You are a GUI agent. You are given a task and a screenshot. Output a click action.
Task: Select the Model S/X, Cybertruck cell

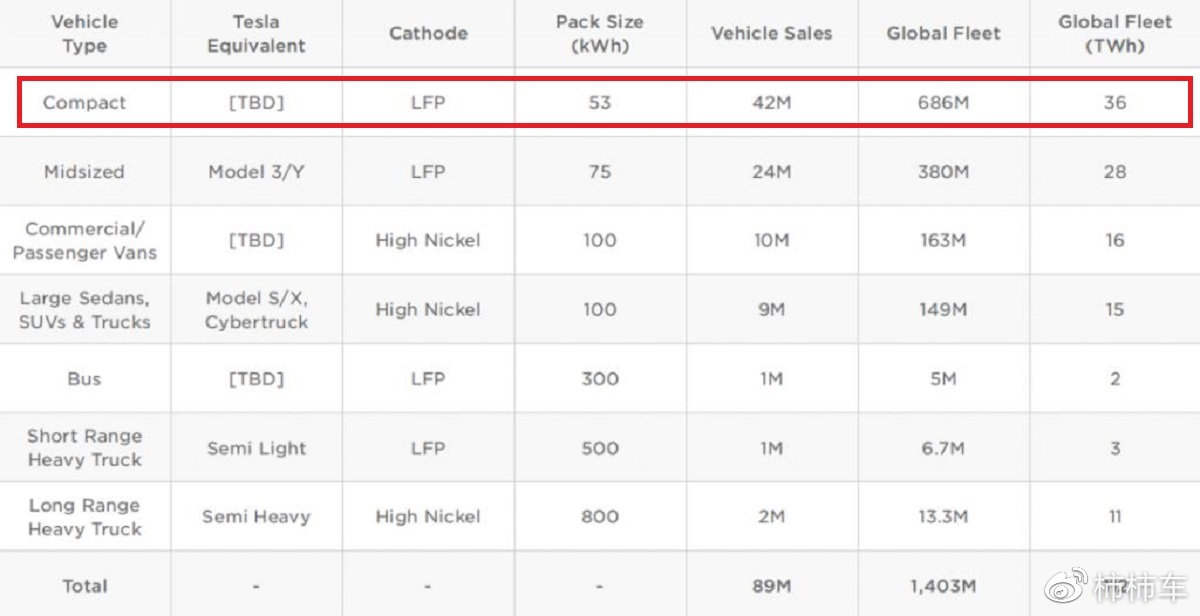pos(256,310)
